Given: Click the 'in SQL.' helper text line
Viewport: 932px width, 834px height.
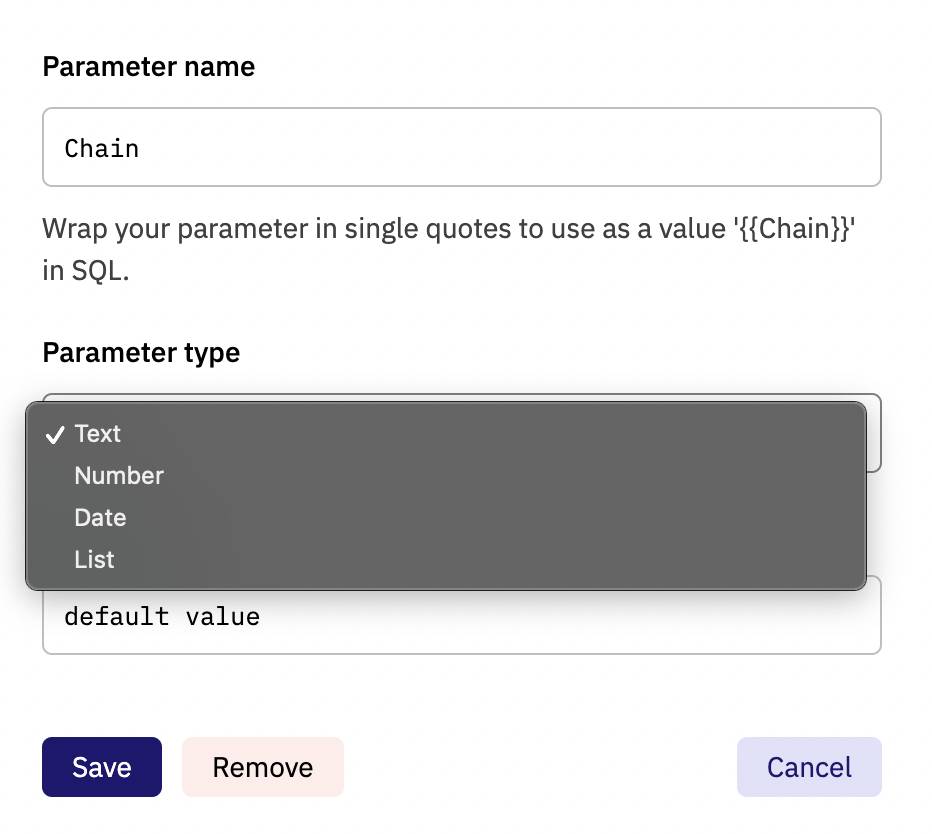Looking at the screenshot, I should [86, 271].
